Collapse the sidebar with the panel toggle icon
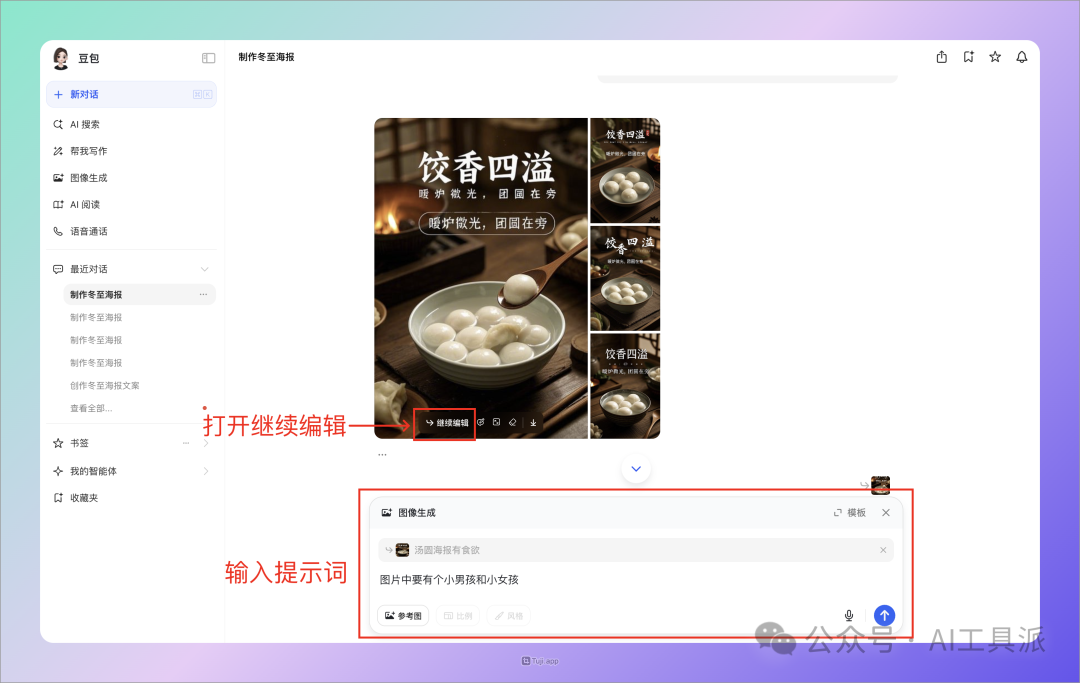Screen dimensions: 1080x683 point(208,59)
